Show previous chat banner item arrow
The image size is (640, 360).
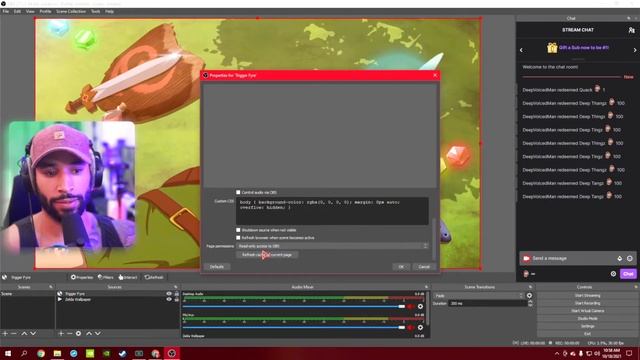point(521,50)
